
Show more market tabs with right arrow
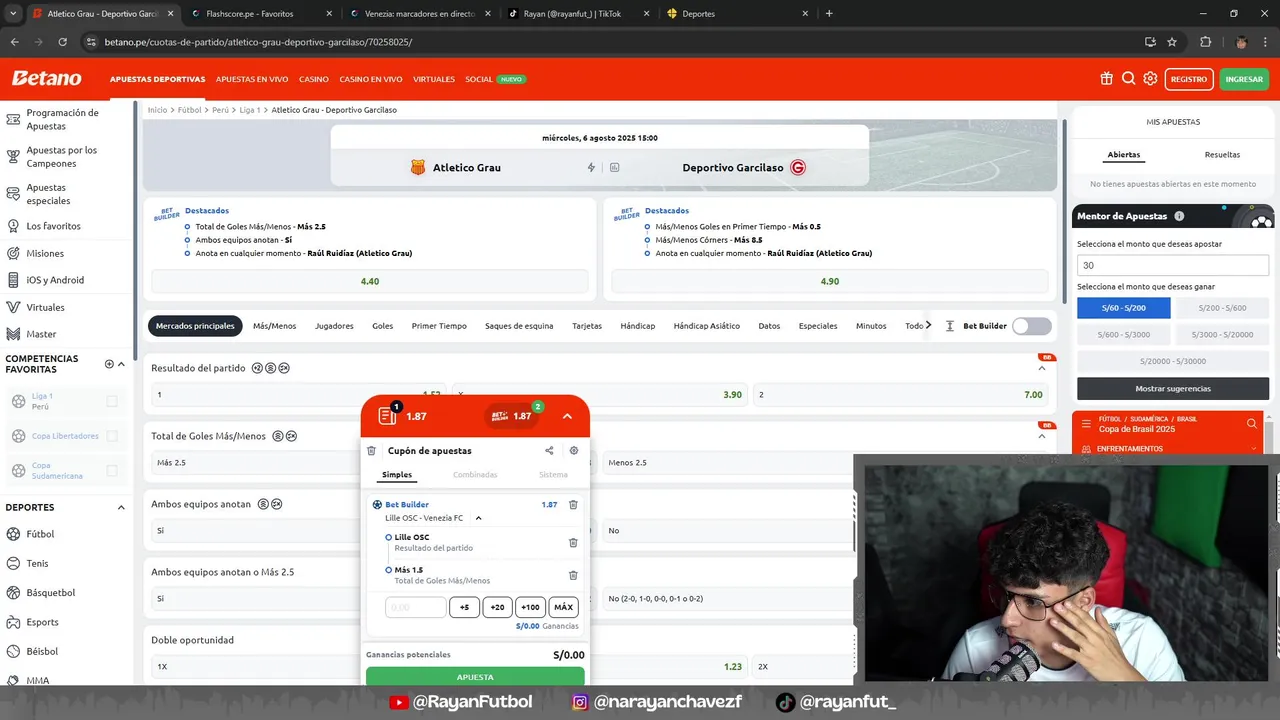point(928,325)
